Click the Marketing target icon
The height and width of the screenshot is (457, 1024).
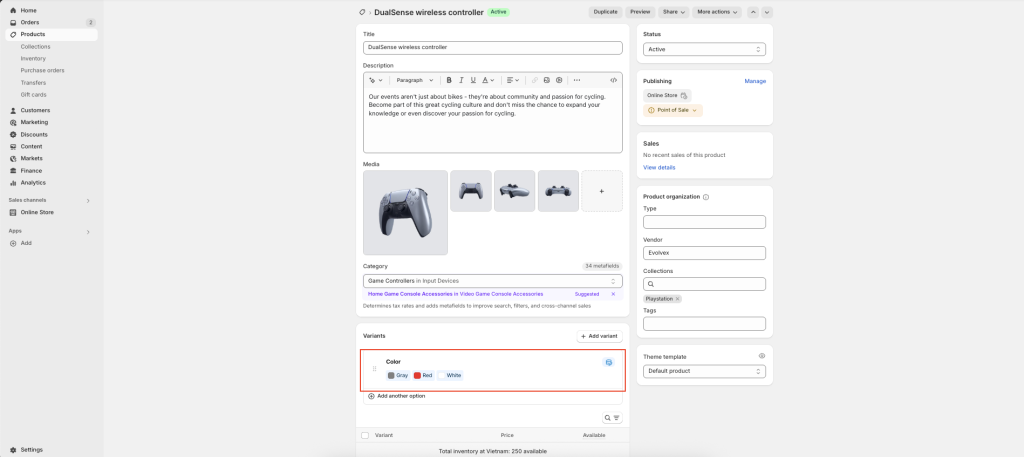[13, 122]
